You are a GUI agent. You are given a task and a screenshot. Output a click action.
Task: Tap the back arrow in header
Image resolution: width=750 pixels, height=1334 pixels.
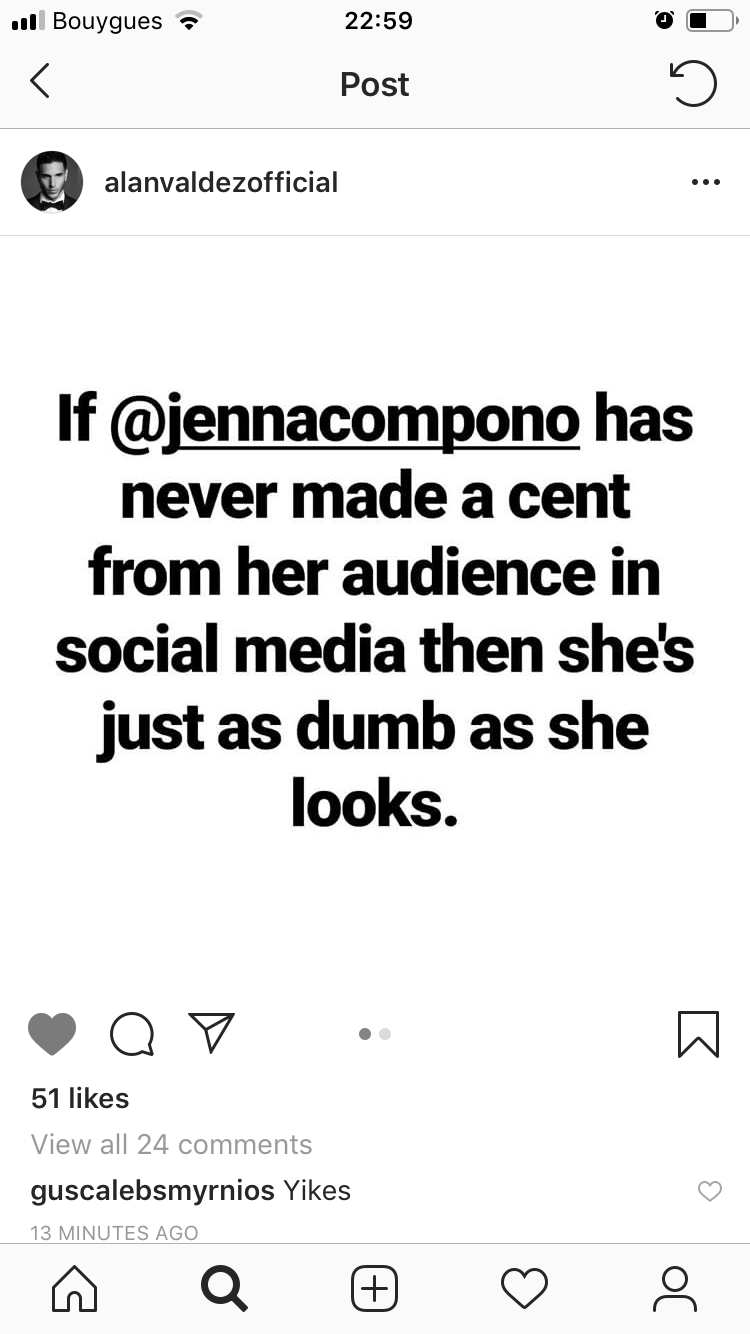pyautogui.click(x=40, y=82)
